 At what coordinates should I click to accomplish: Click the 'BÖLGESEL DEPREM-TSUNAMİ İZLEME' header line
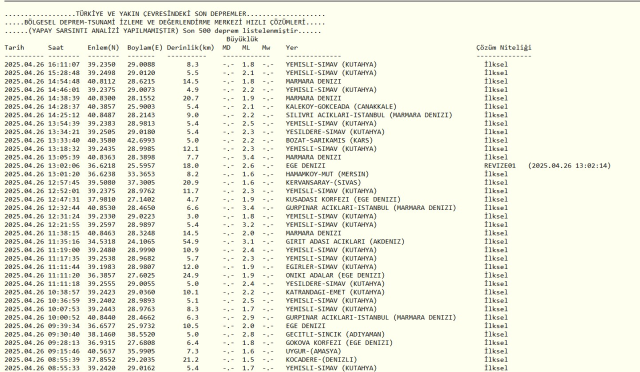(x=87, y=22)
